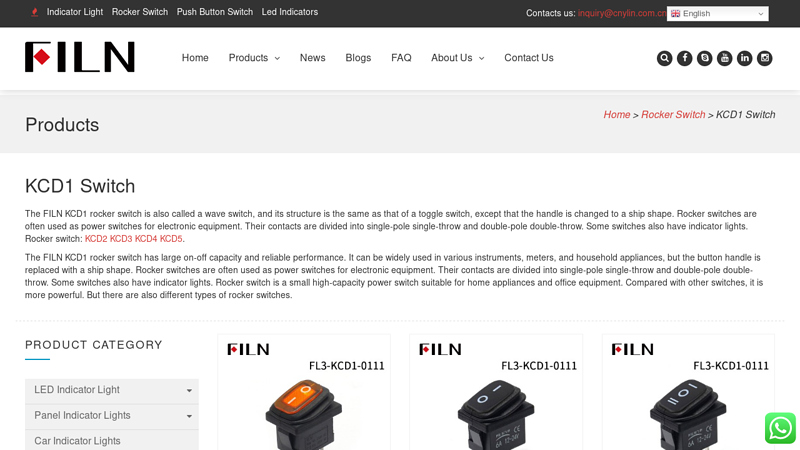Go to the News menu item

click(x=312, y=58)
